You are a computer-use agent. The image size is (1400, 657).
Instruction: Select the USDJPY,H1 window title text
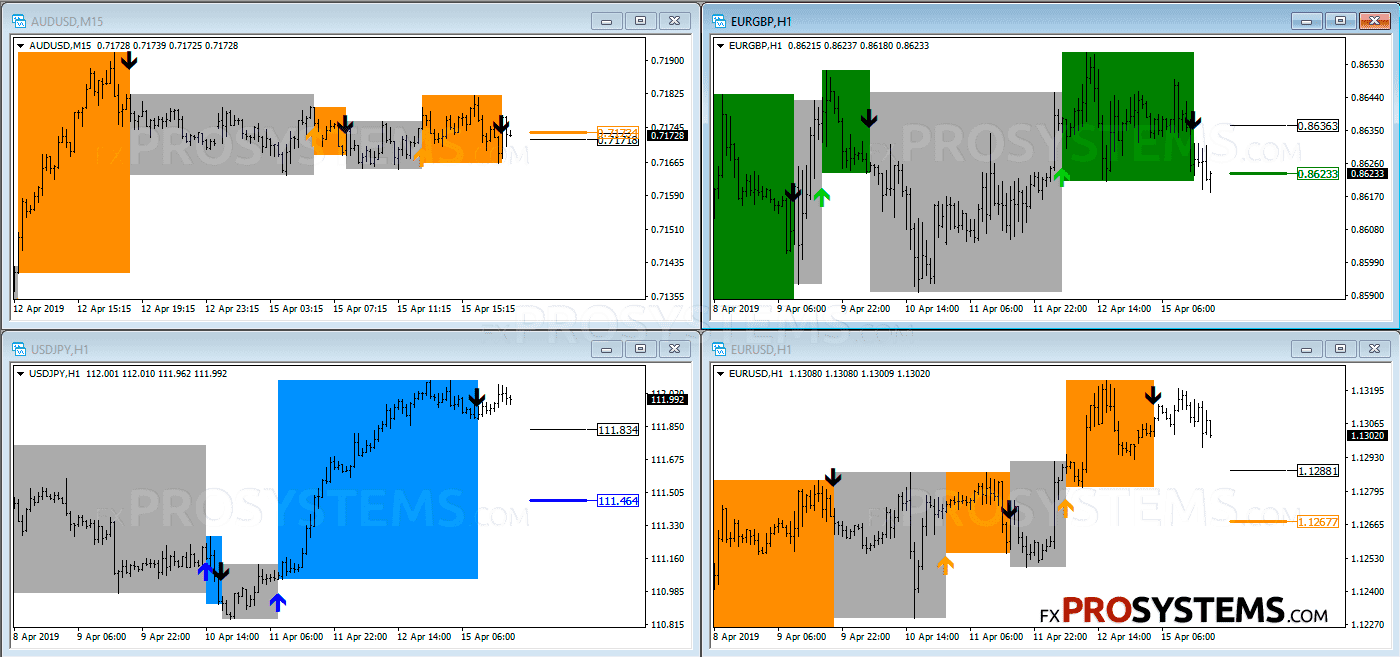[61, 349]
